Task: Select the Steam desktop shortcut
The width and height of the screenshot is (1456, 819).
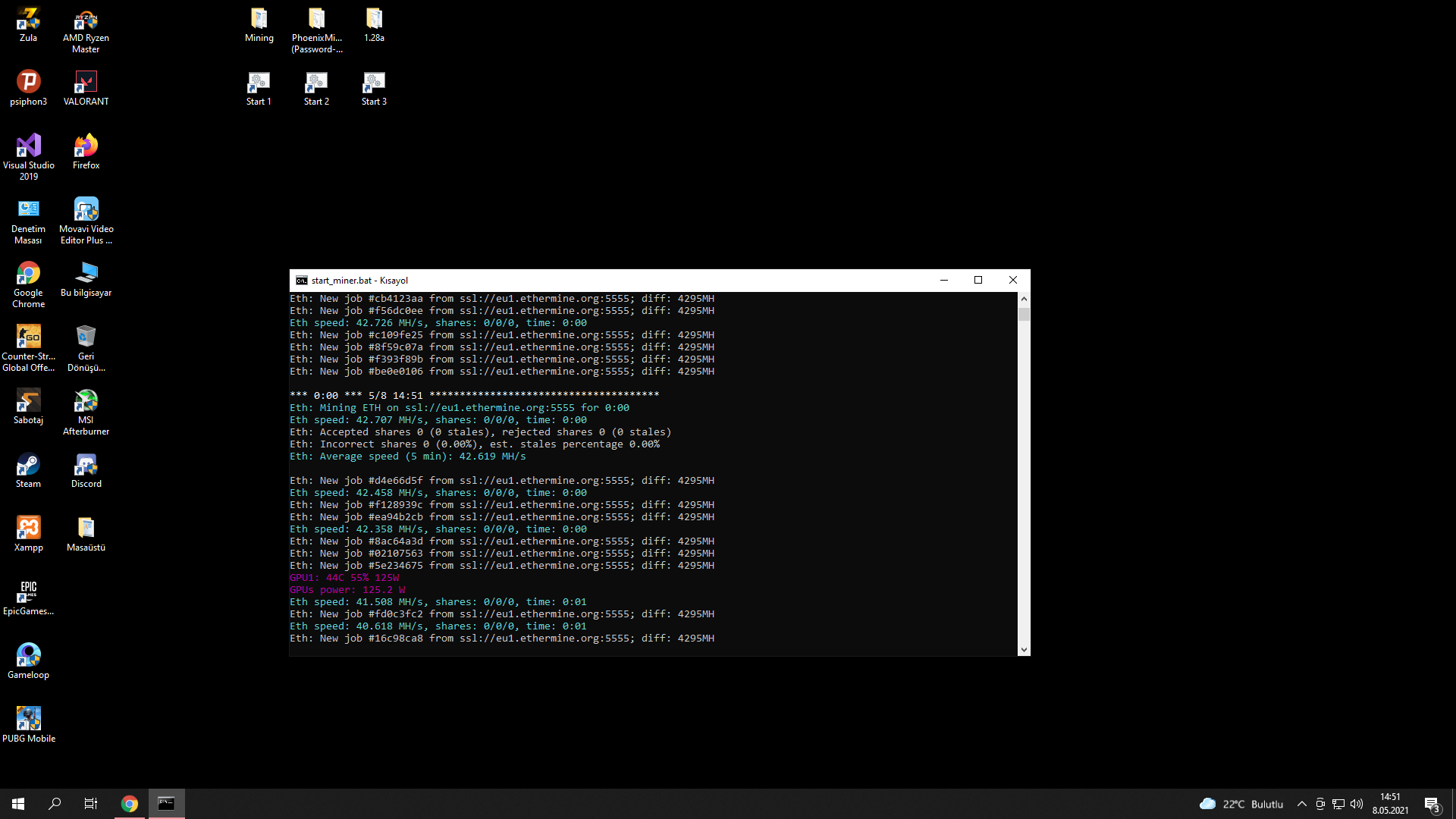Action: [28, 465]
